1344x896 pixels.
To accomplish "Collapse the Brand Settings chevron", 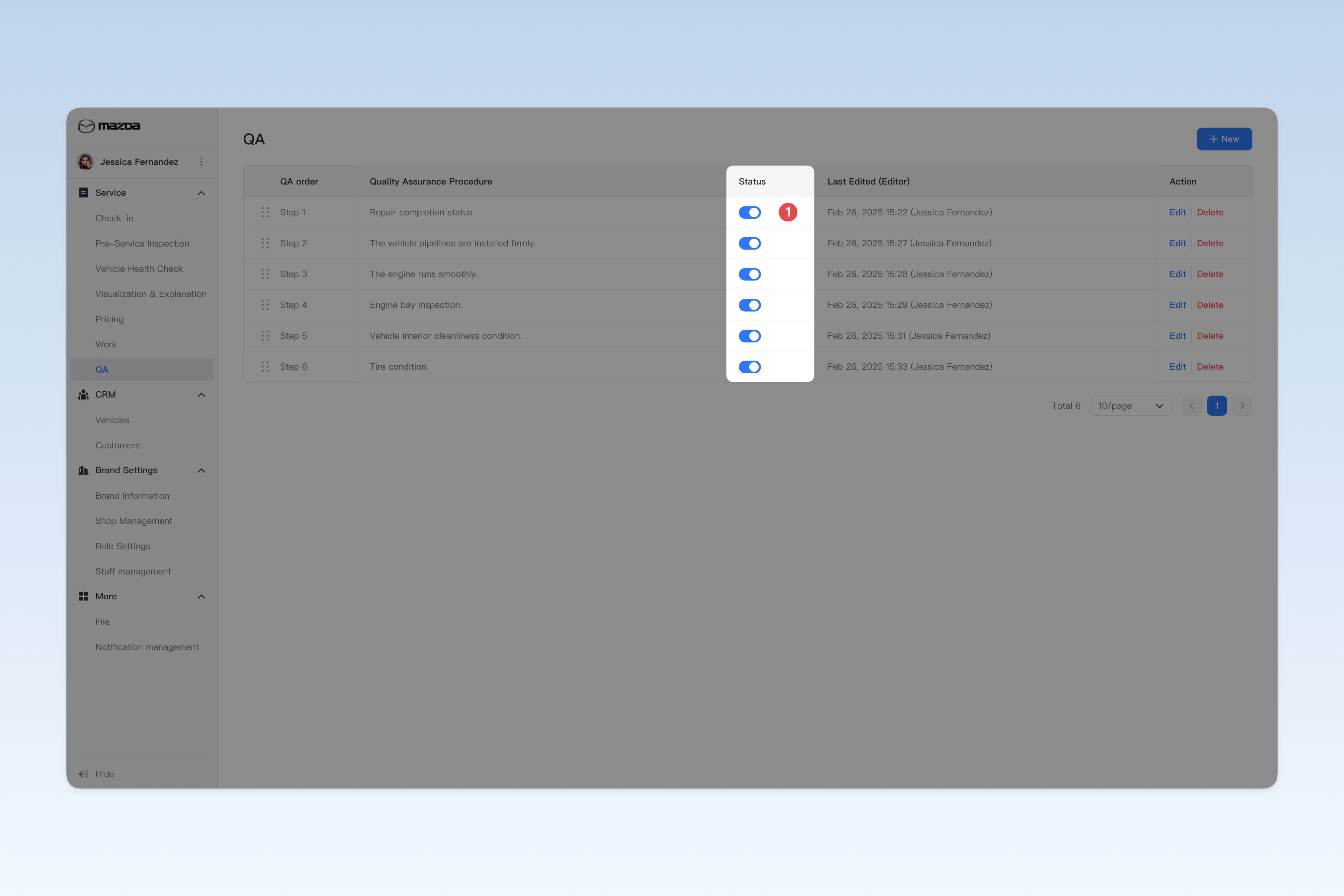I will click(201, 470).
